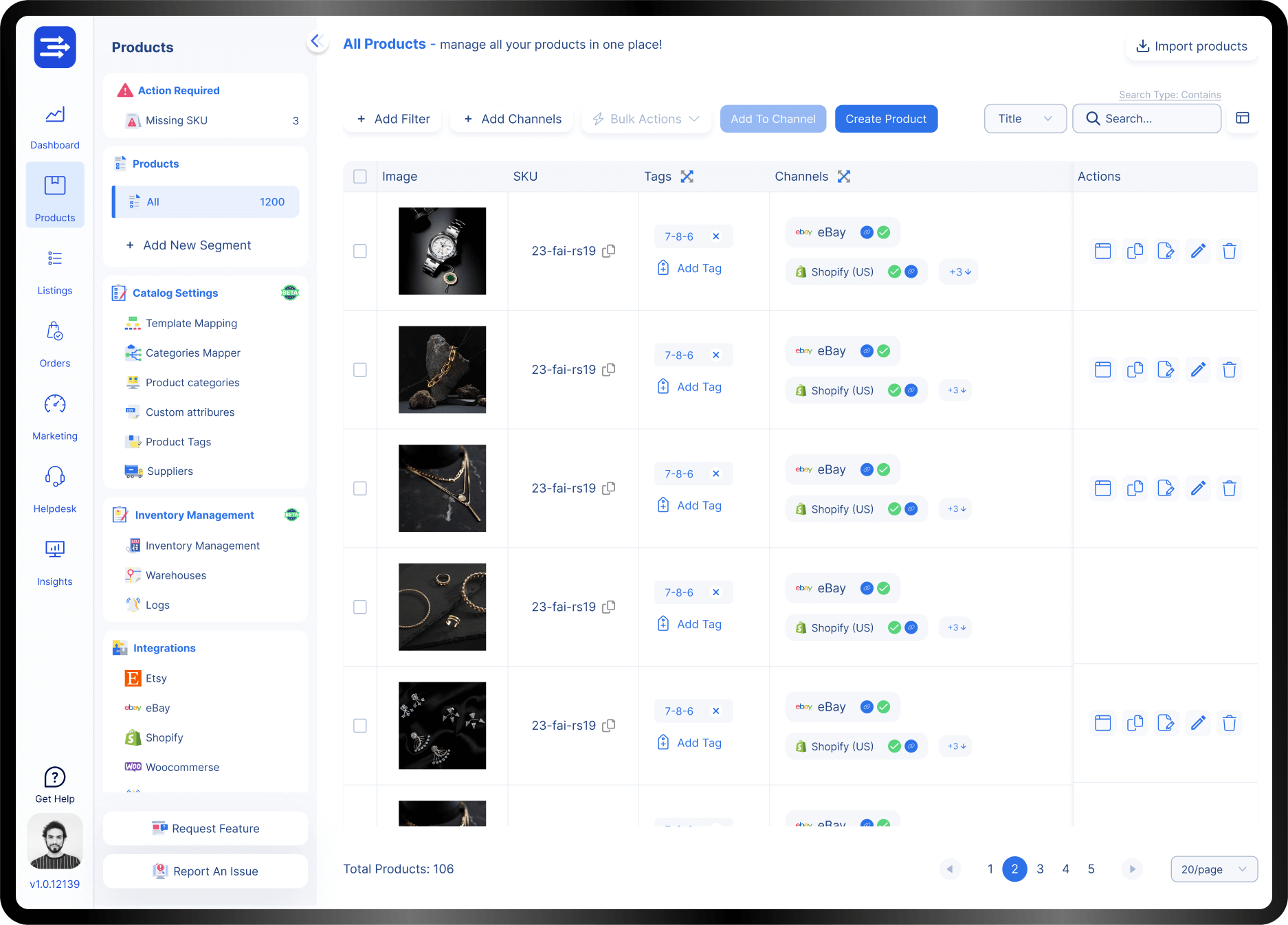This screenshot has width=1288, height=925.
Task: Edit the first product with the pencil icon
Action: click(x=1198, y=251)
